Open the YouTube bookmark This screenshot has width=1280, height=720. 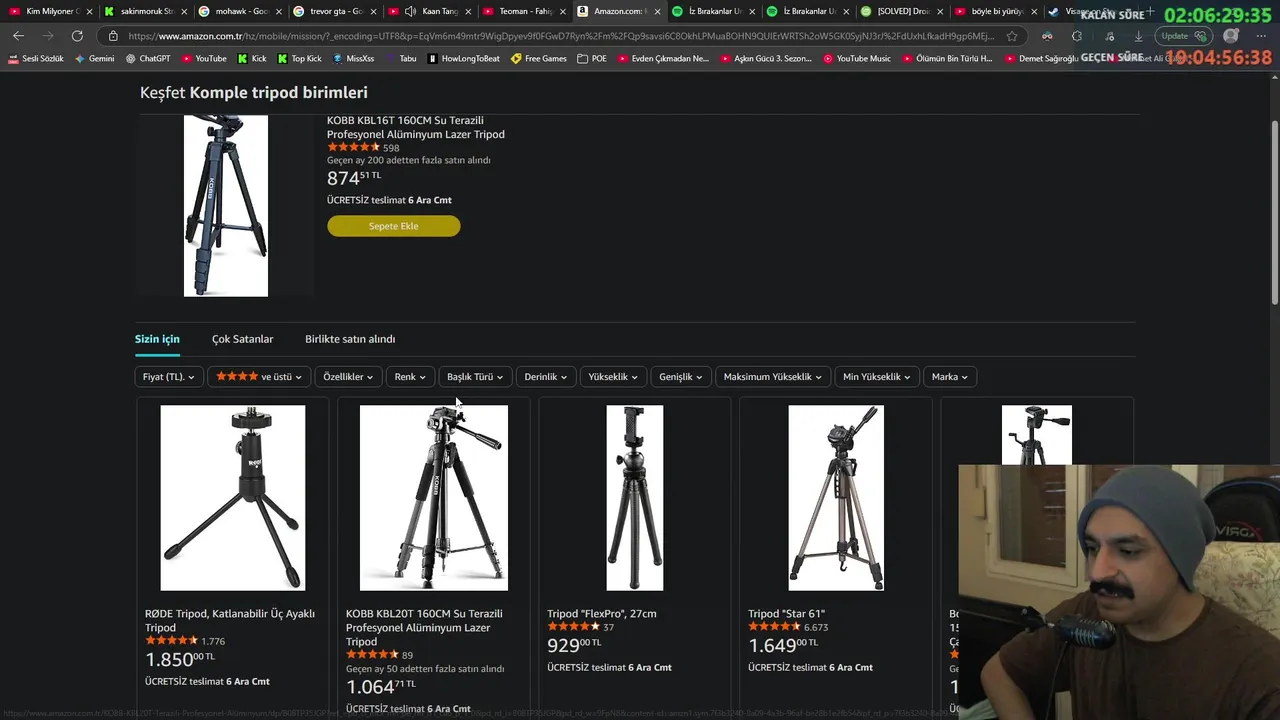(x=203, y=59)
